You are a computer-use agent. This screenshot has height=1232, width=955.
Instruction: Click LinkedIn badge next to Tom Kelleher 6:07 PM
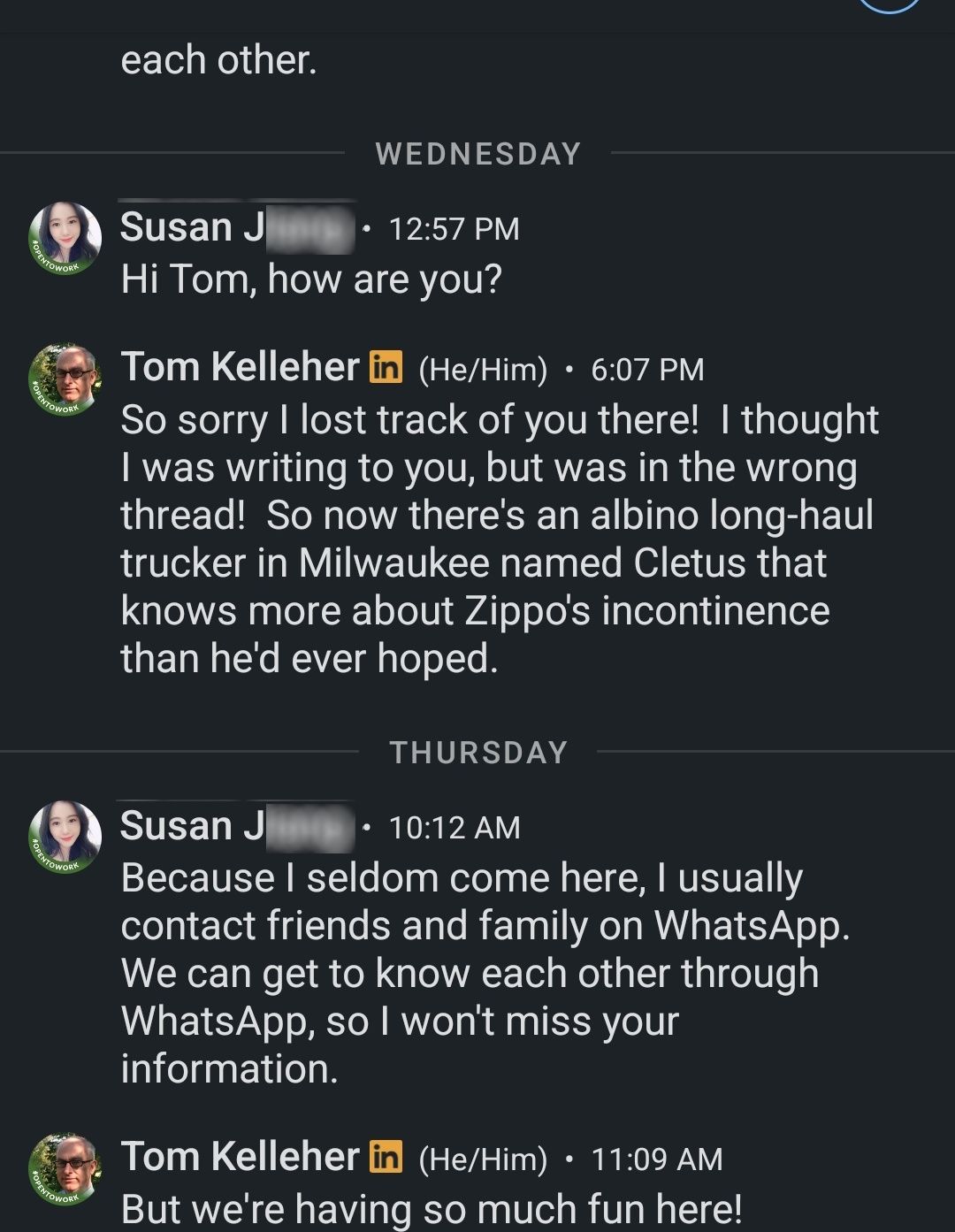[x=386, y=367]
